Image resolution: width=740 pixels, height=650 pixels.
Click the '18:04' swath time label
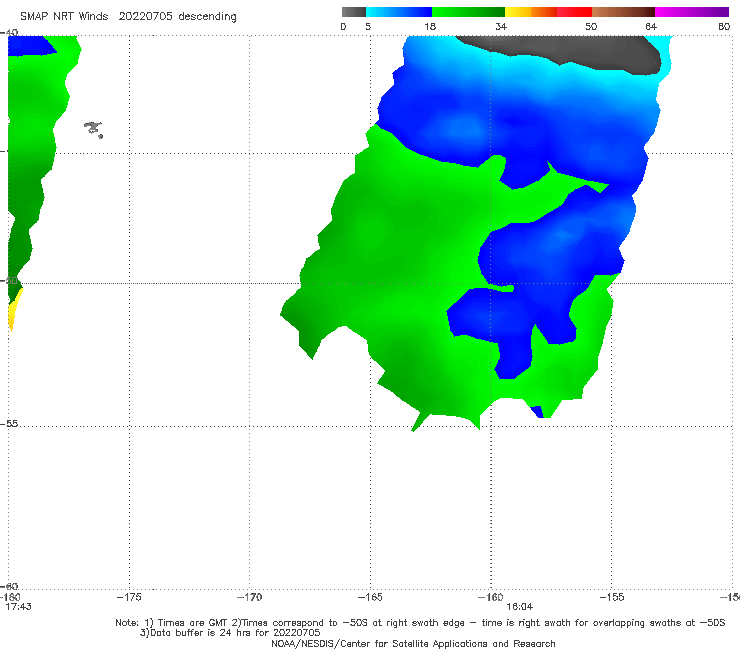(x=519, y=607)
